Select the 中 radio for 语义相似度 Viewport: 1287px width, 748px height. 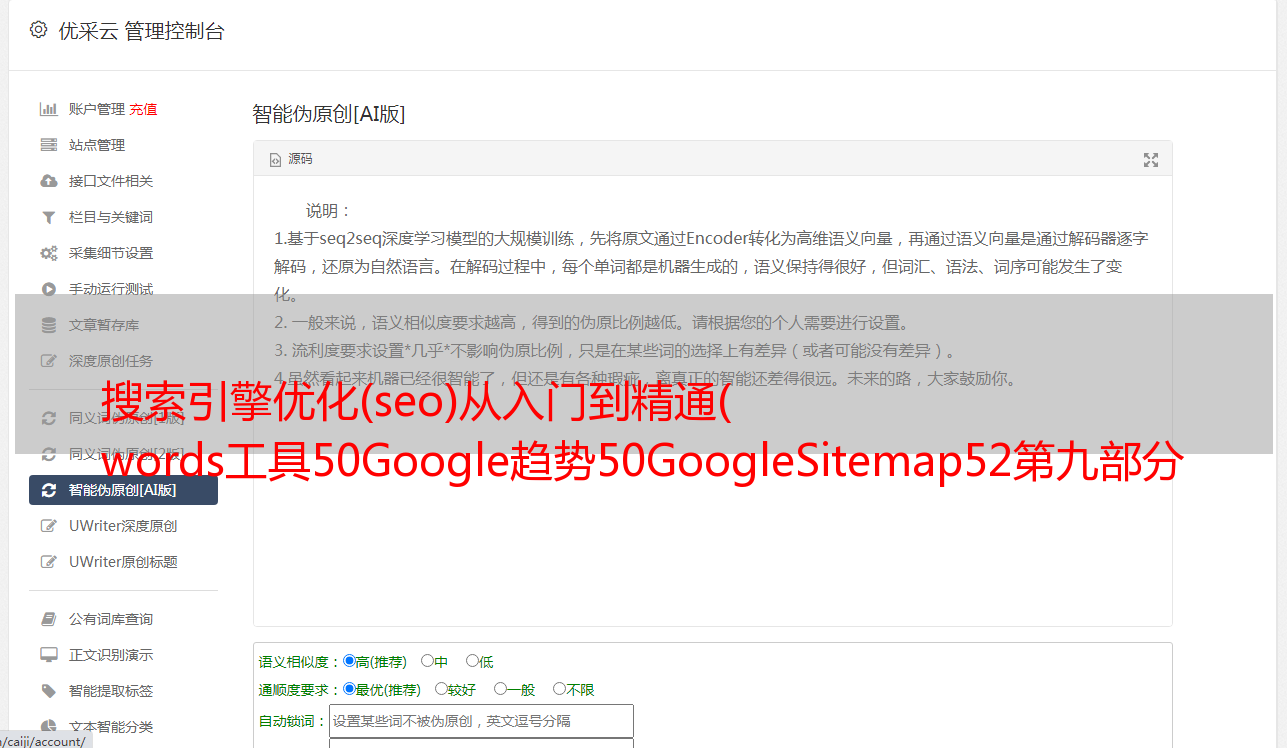[x=427, y=661]
